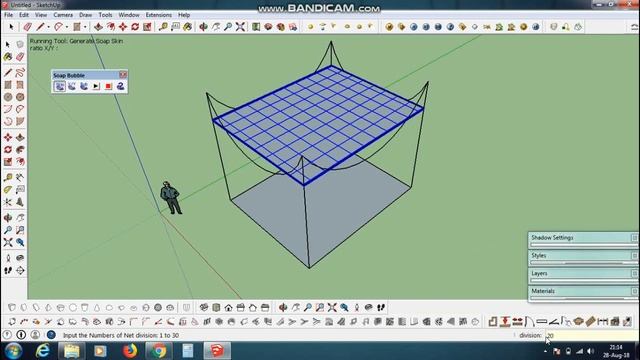The height and width of the screenshot is (360, 640).
Task: Select the Orbit tool in top toolbar
Action: coord(203,27)
